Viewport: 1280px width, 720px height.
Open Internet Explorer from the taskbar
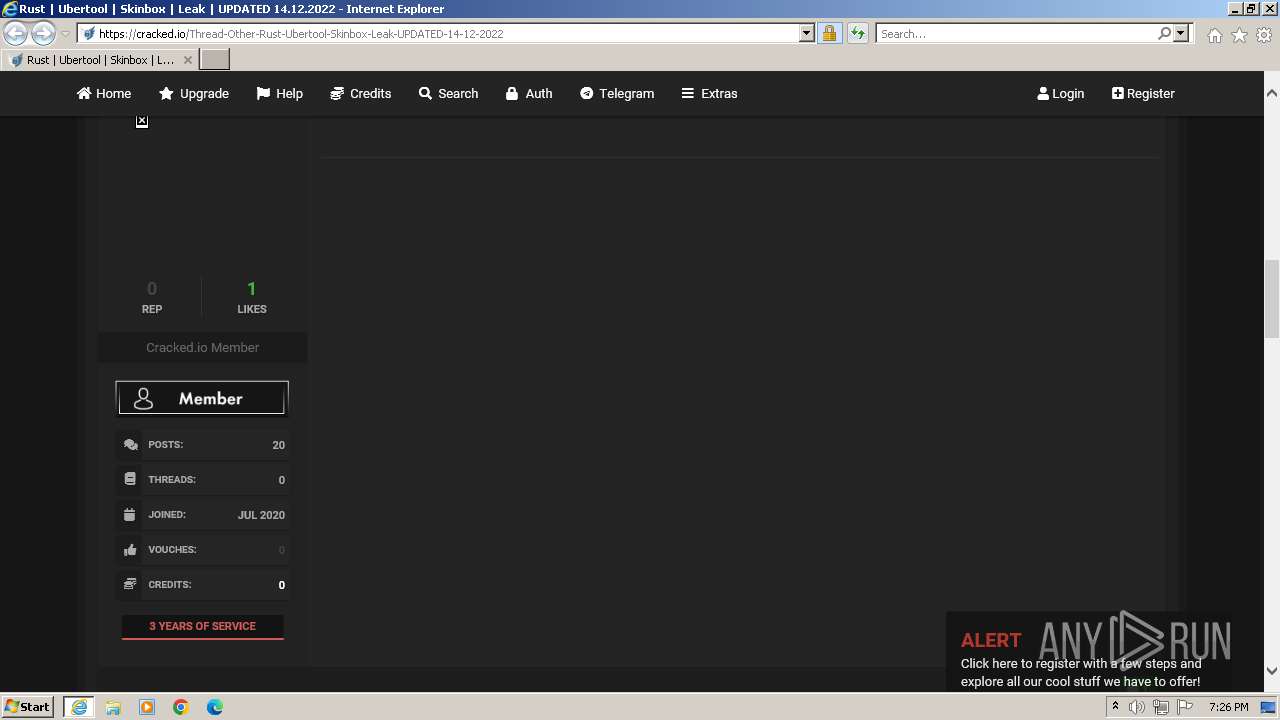click(x=78, y=707)
